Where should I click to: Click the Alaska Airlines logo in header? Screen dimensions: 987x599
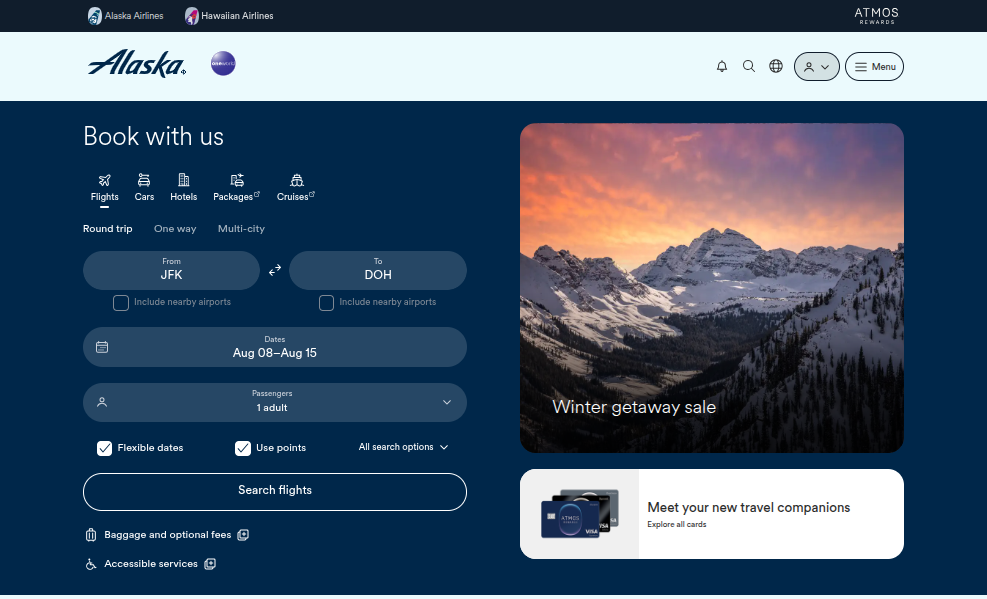click(137, 64)
